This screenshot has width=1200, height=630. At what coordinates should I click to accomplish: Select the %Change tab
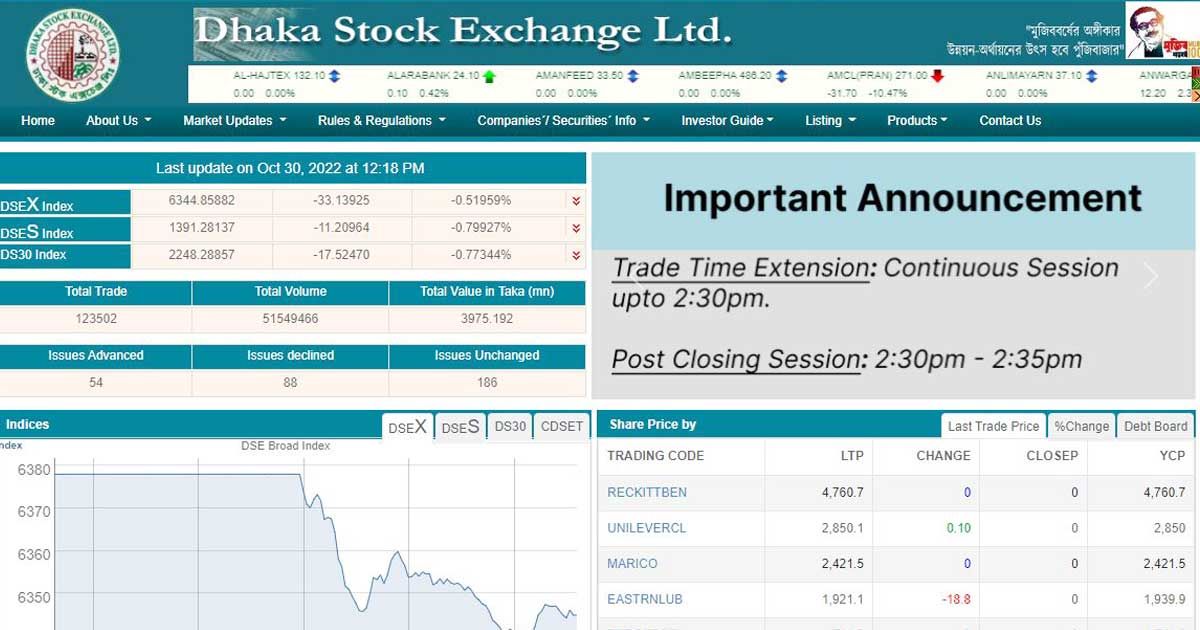point(1081,426)
